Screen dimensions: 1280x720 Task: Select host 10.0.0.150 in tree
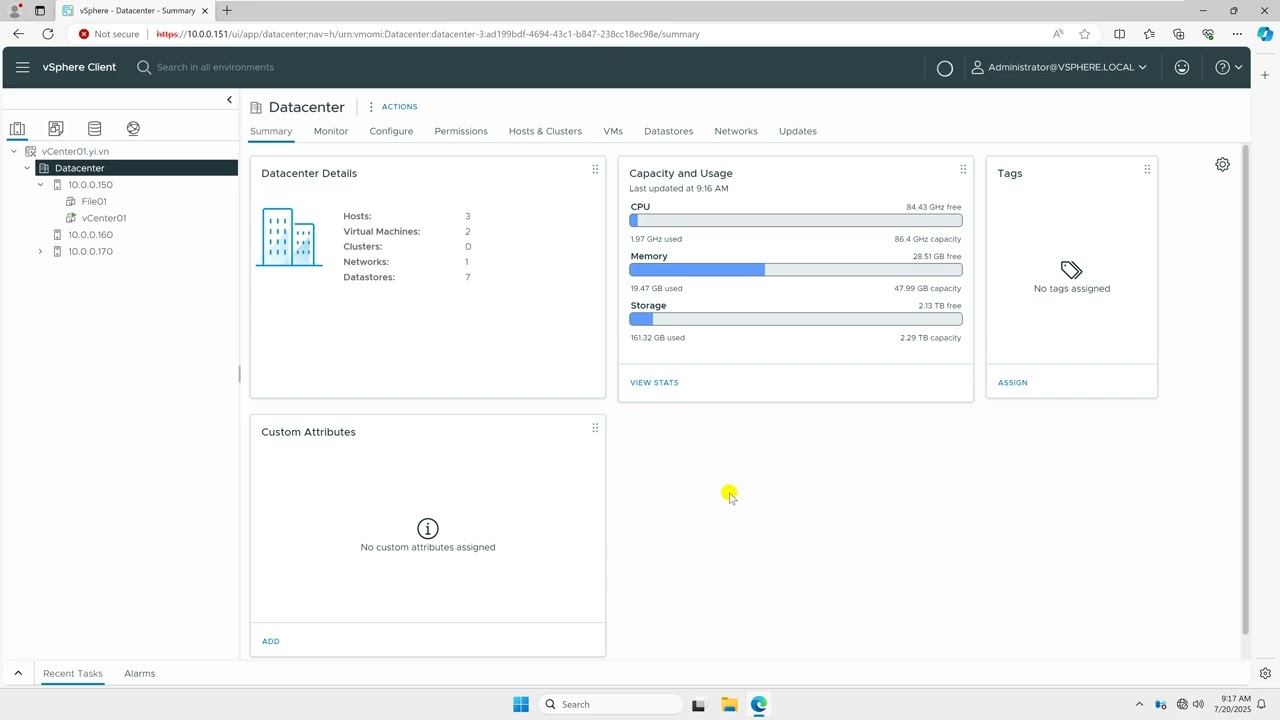tap(90, 185)
